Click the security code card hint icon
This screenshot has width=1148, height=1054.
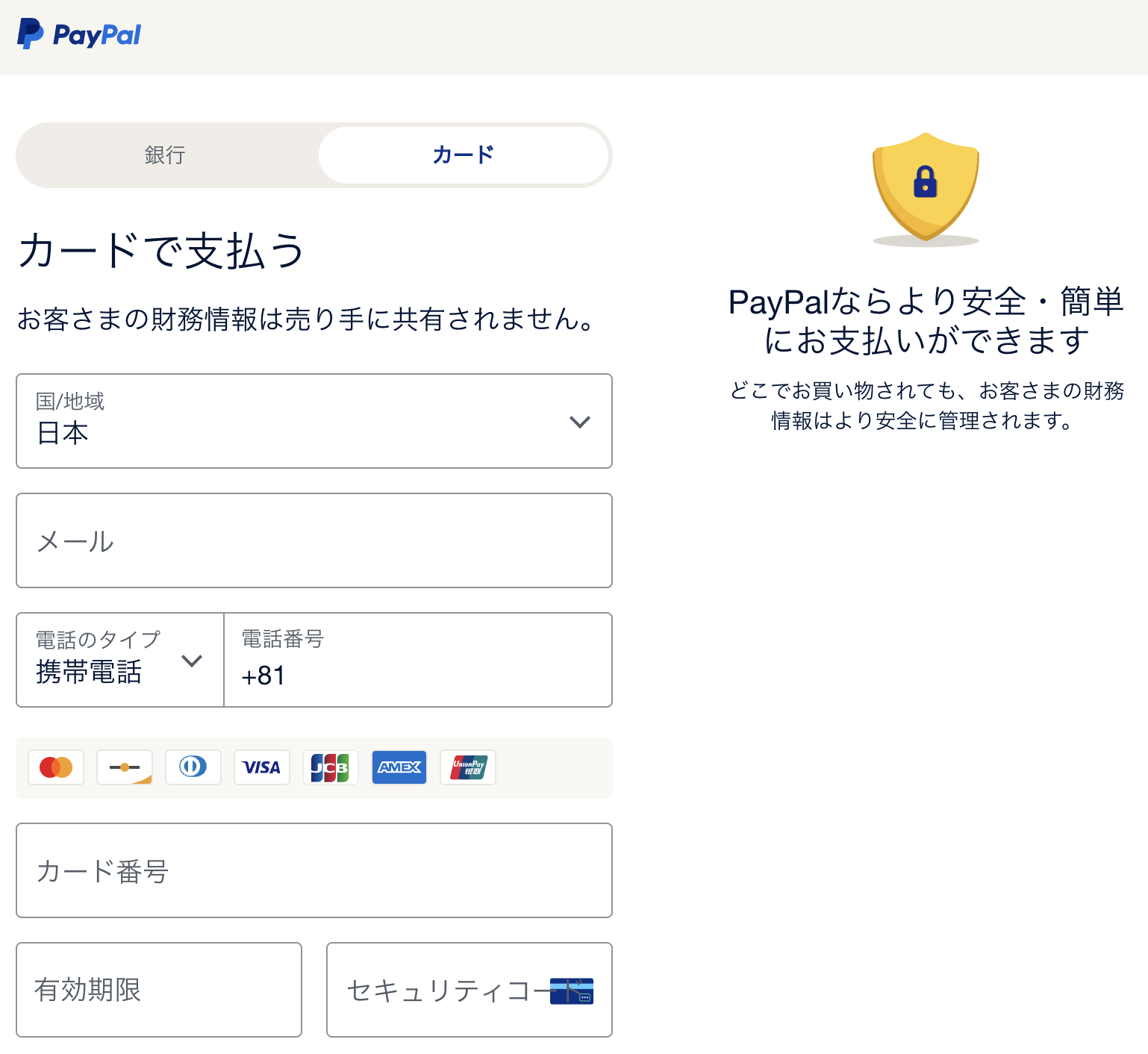(x=572, y=991)
